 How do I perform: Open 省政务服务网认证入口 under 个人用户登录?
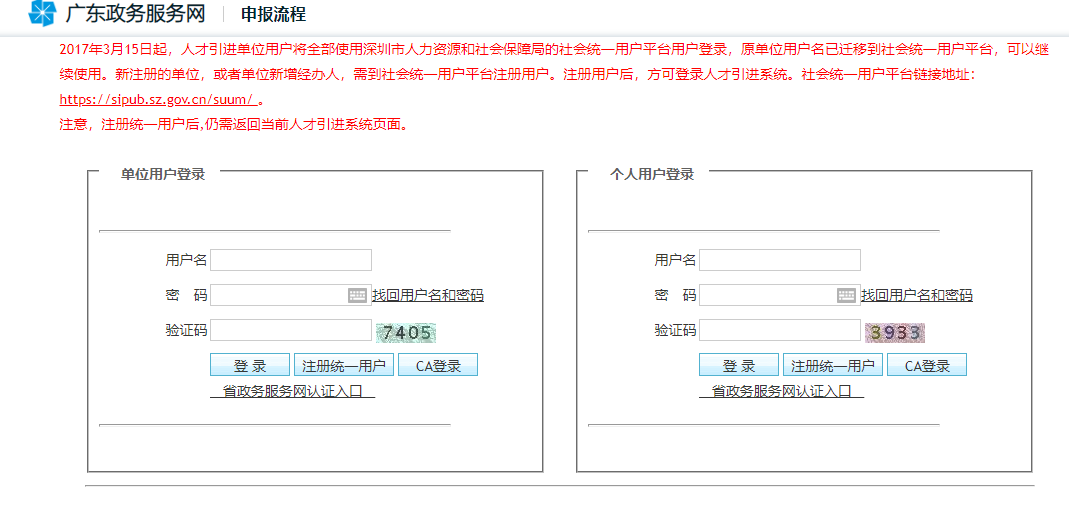pos(781,392)
